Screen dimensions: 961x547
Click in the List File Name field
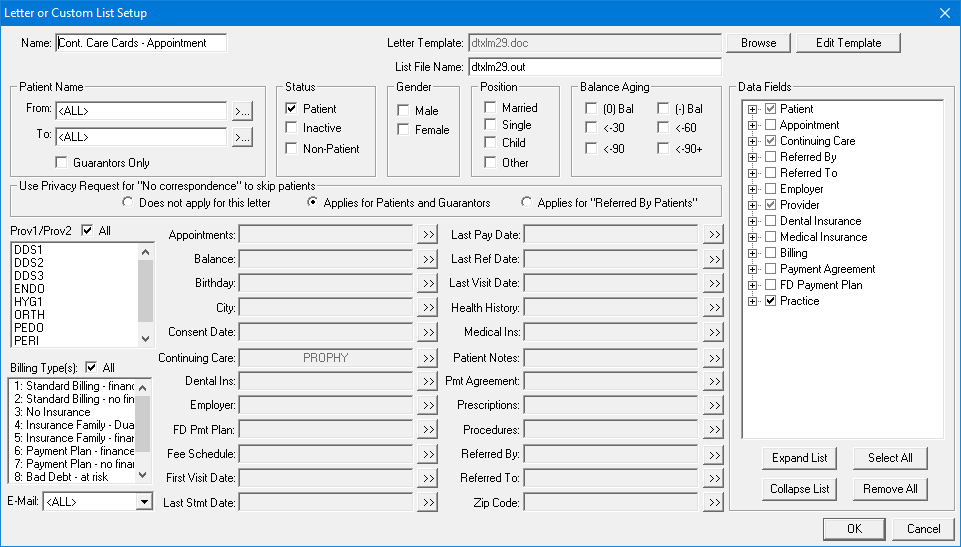tap(594, 68)
